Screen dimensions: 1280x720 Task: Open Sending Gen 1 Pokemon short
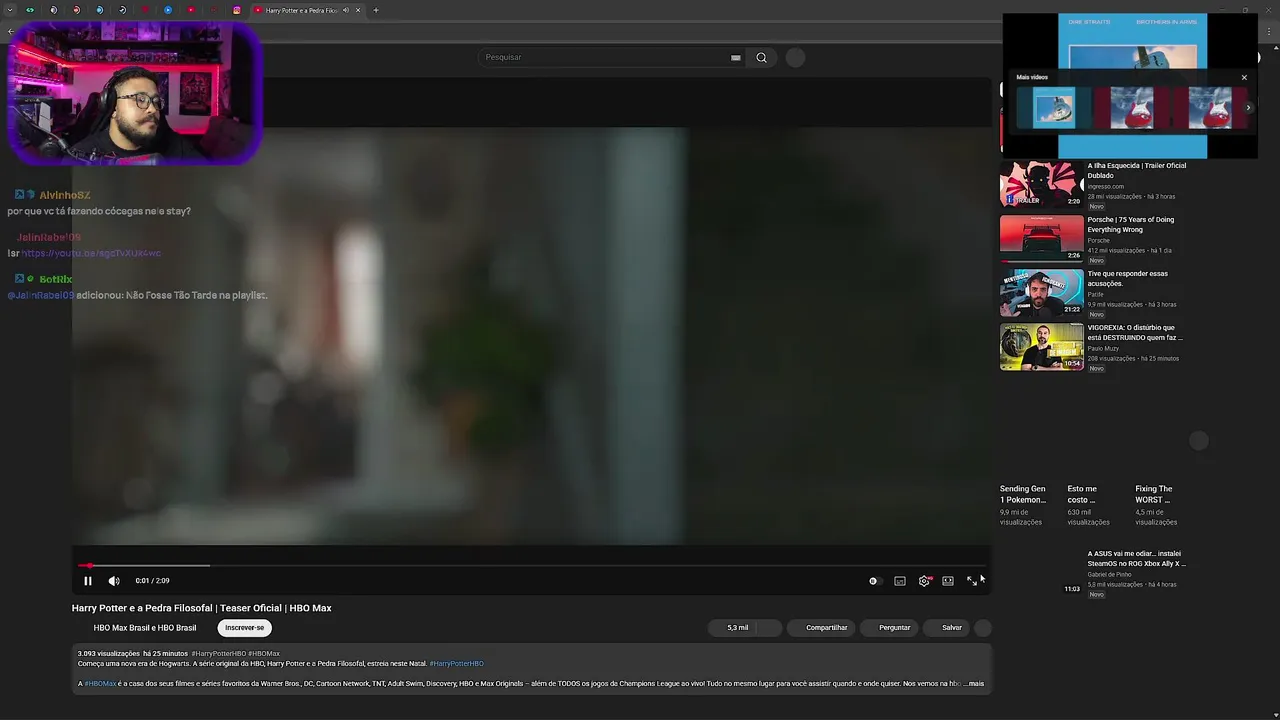coord(1023,494)
